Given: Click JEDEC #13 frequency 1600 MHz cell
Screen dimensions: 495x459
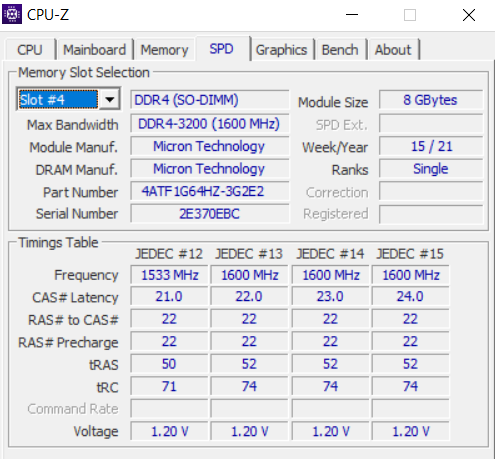Looking at the screenshot, I should [249, 275].
